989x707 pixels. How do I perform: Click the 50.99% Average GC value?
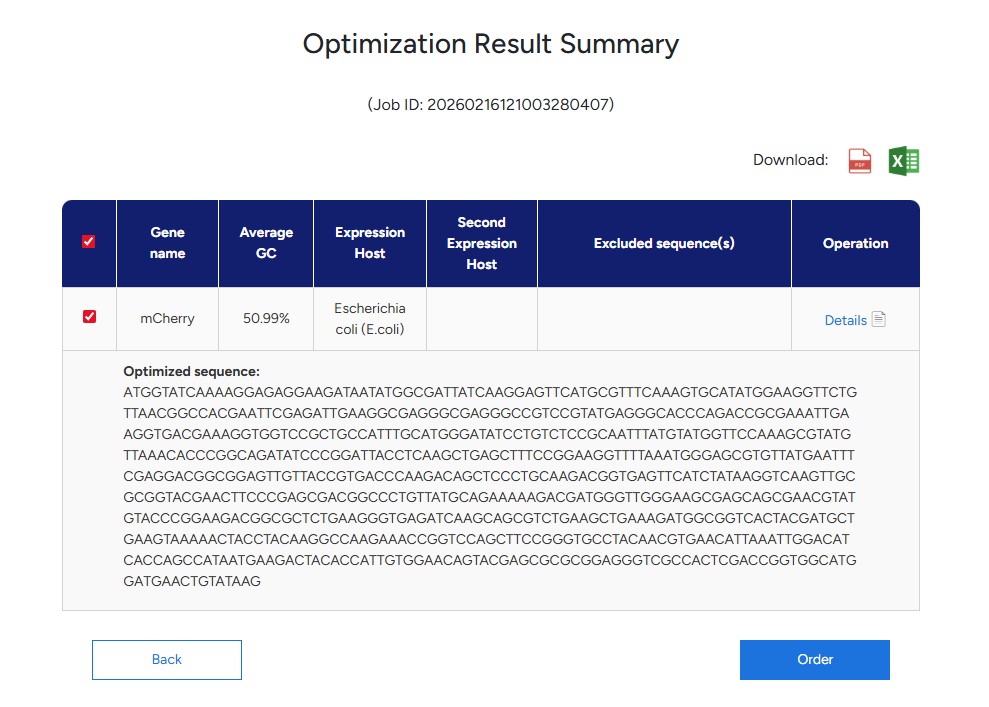coord(265,320)
